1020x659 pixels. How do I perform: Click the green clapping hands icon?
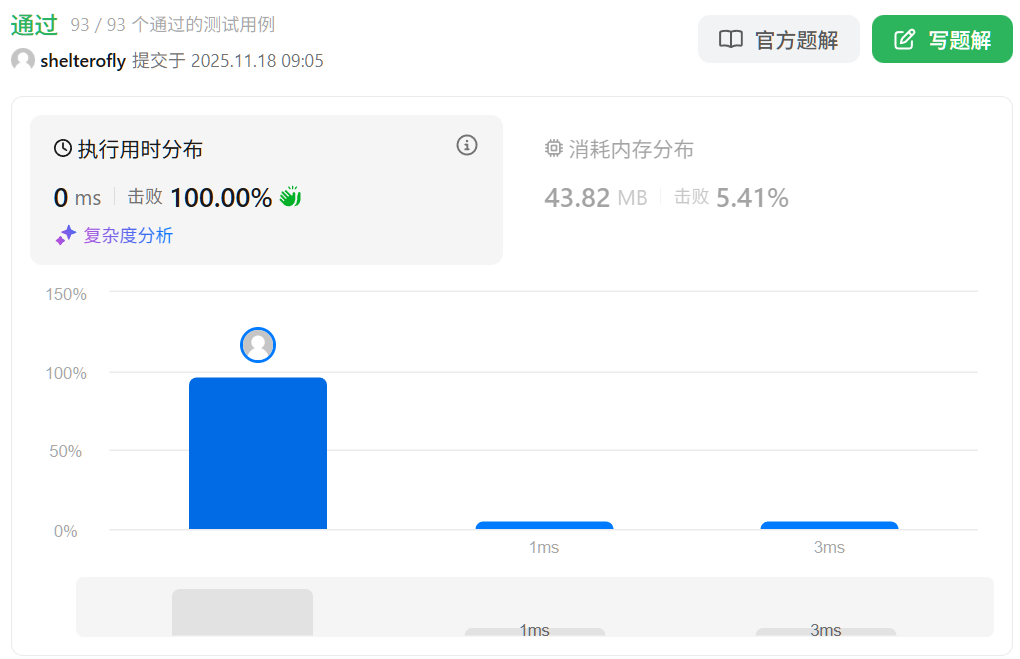pos(290,197)
